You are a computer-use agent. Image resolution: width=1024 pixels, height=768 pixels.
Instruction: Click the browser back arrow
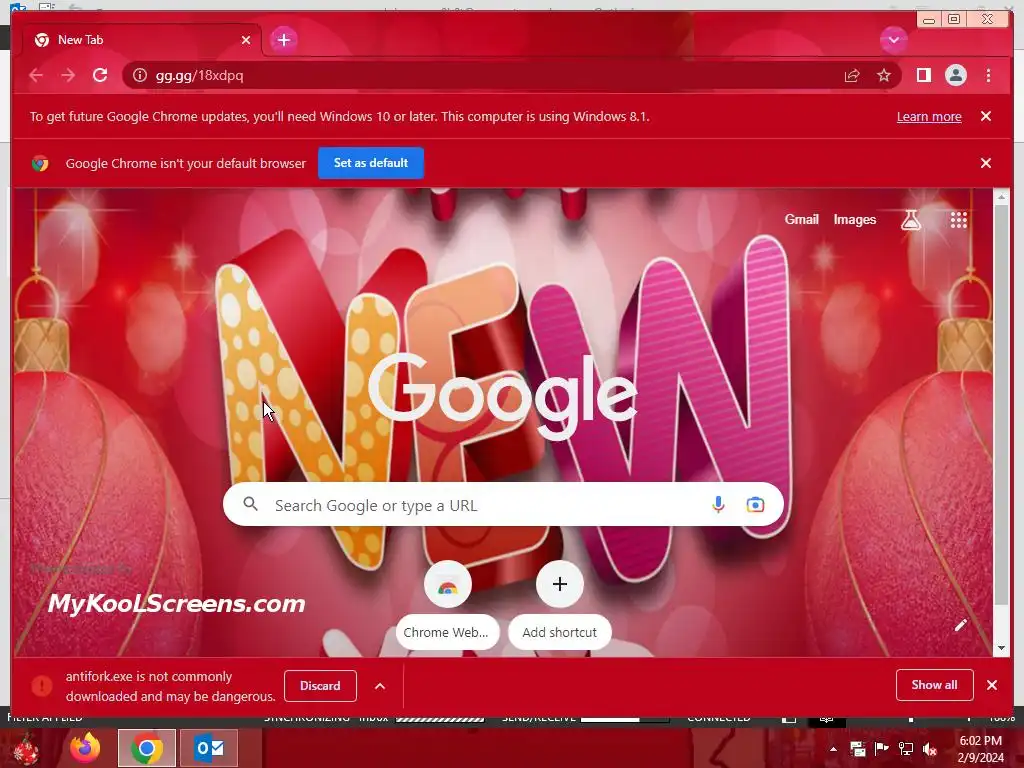(x=36, y=75)
